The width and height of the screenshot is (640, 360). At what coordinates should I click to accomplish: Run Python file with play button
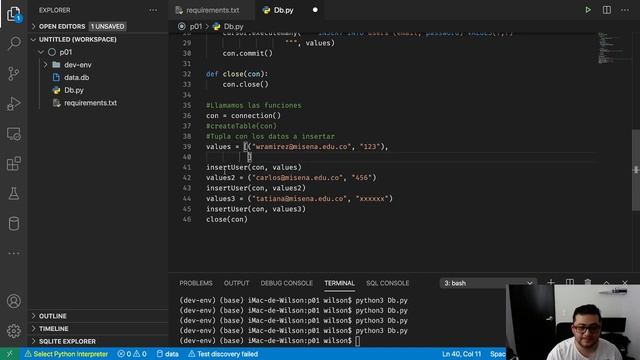pos(588,10)
